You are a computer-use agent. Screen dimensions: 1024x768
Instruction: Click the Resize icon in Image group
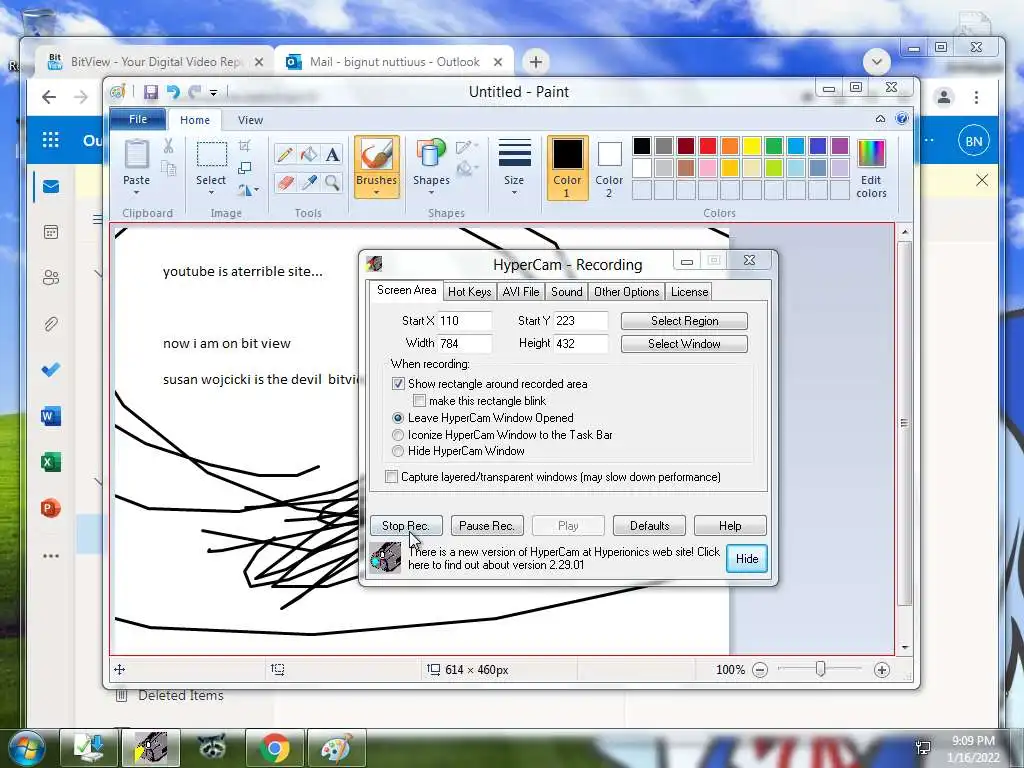click(x=244, y=168)
